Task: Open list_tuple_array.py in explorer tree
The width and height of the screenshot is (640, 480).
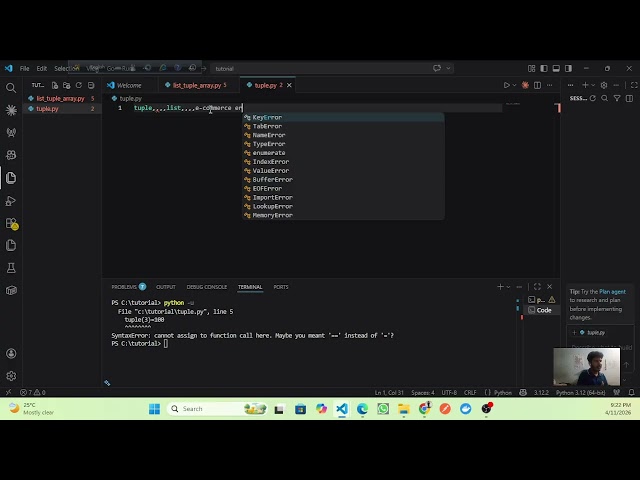Action: (x=60, y=98)
